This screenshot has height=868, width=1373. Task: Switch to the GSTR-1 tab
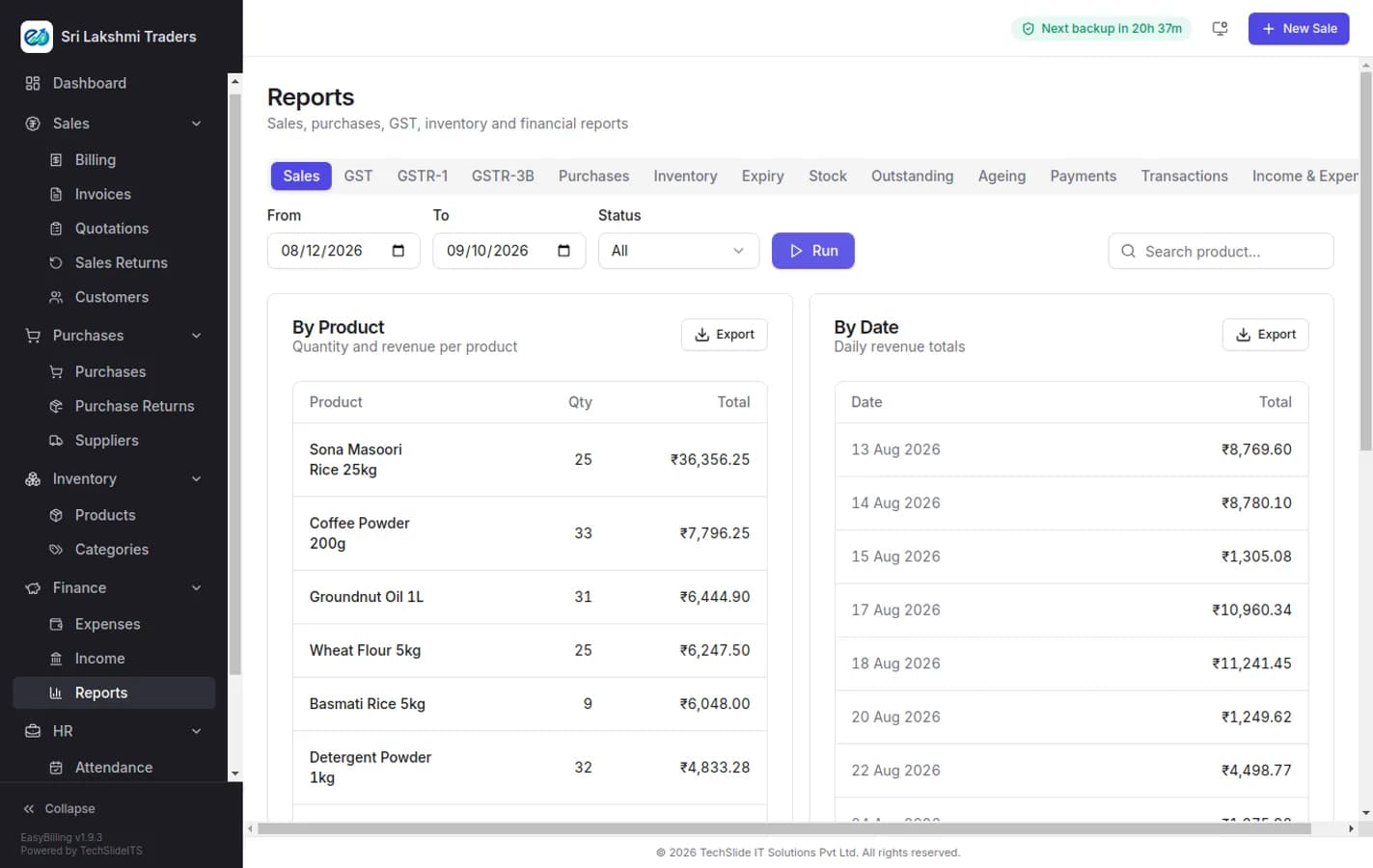tap(423, 176)
